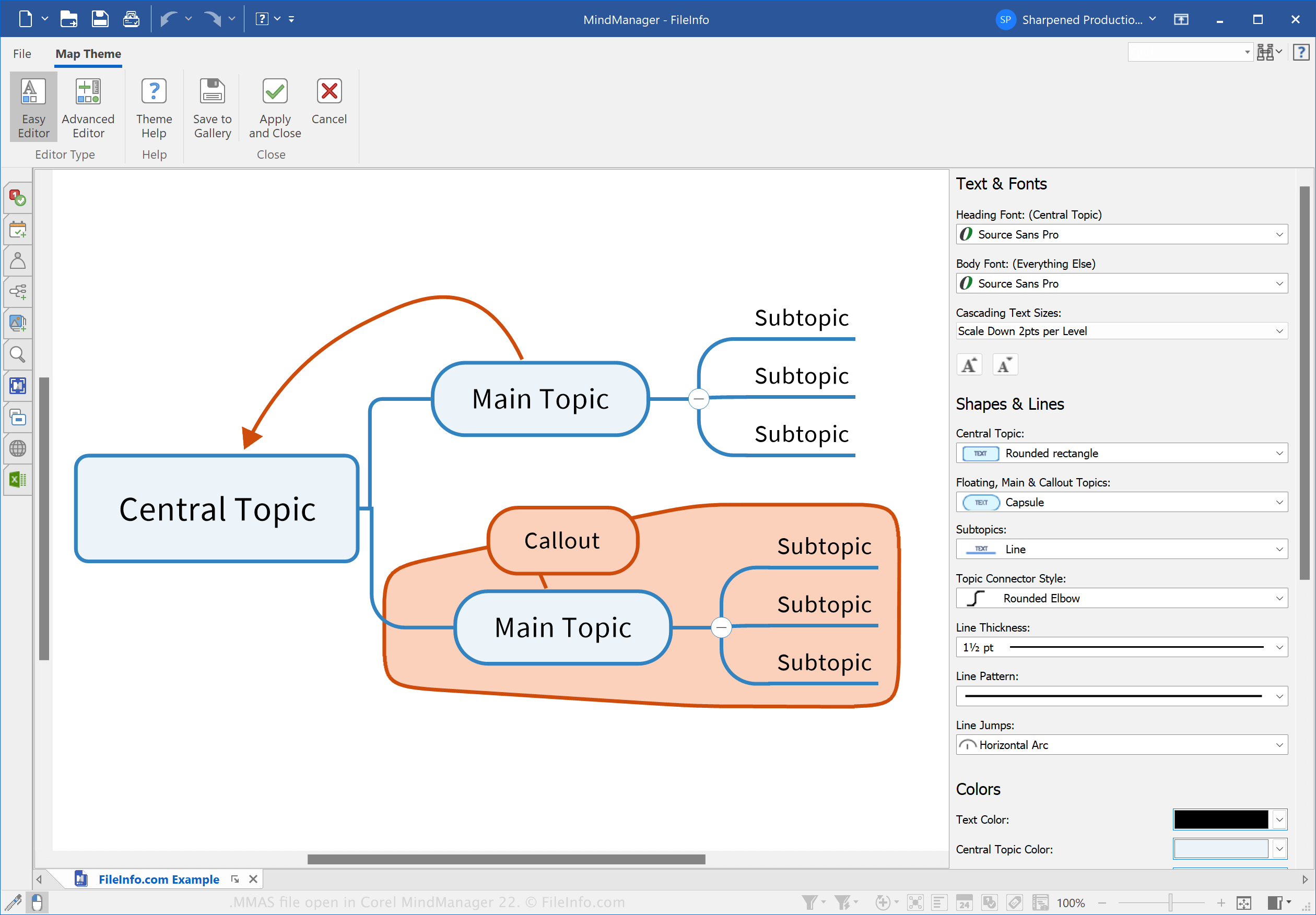Close the FileInfo.com Example tab
The width and height of the screenshot is (1316, 915).
253,880
